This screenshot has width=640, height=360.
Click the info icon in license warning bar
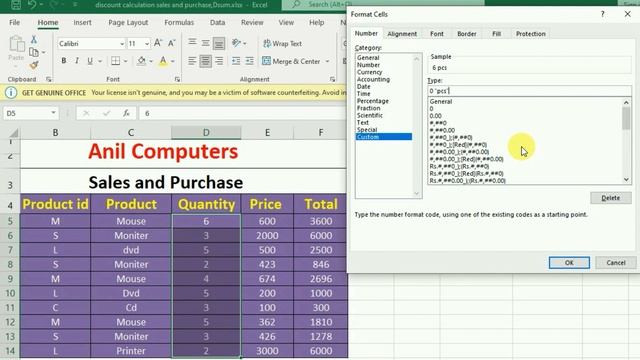coord(11,93)
